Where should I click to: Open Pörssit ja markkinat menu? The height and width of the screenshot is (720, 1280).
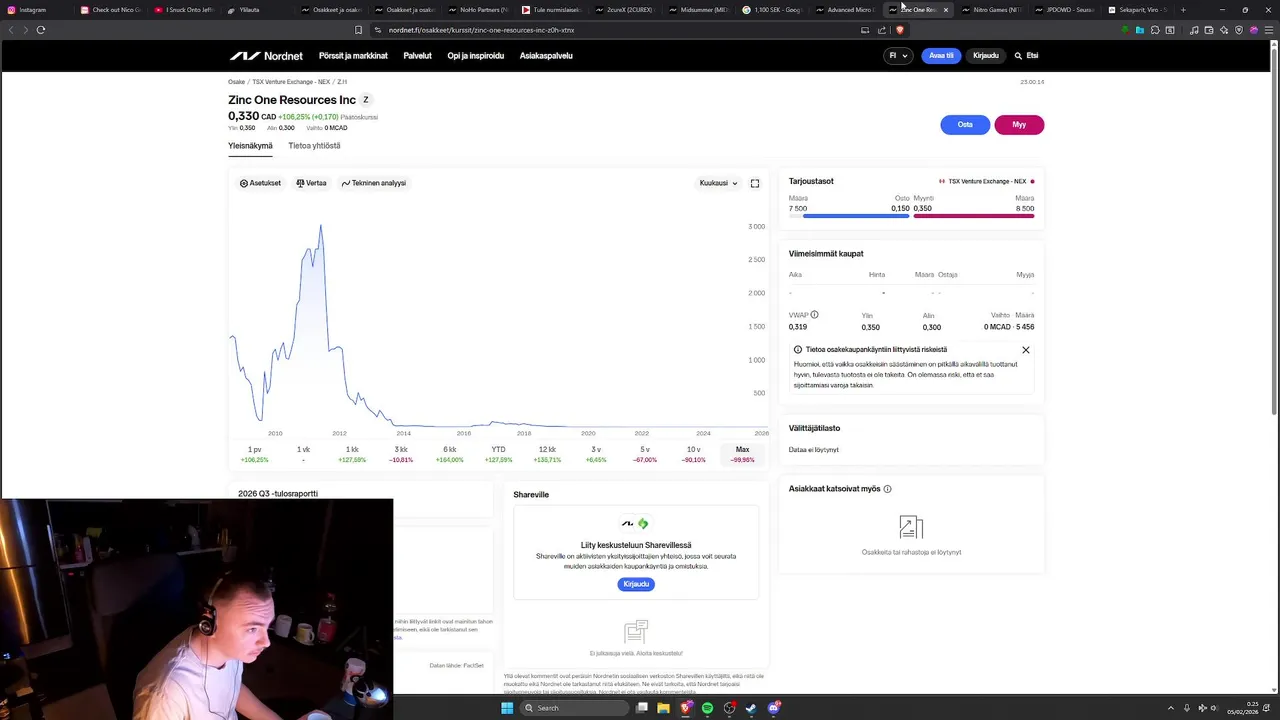tap(353, 56)
